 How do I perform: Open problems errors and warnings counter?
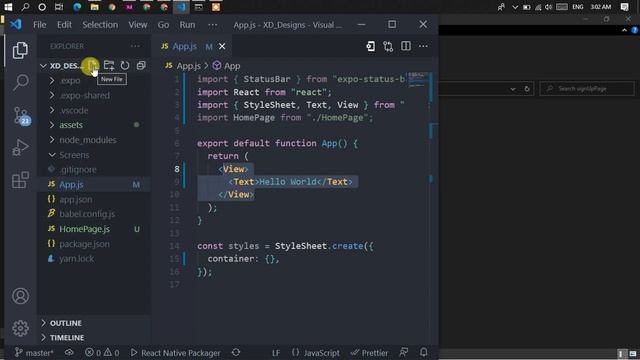102,353
